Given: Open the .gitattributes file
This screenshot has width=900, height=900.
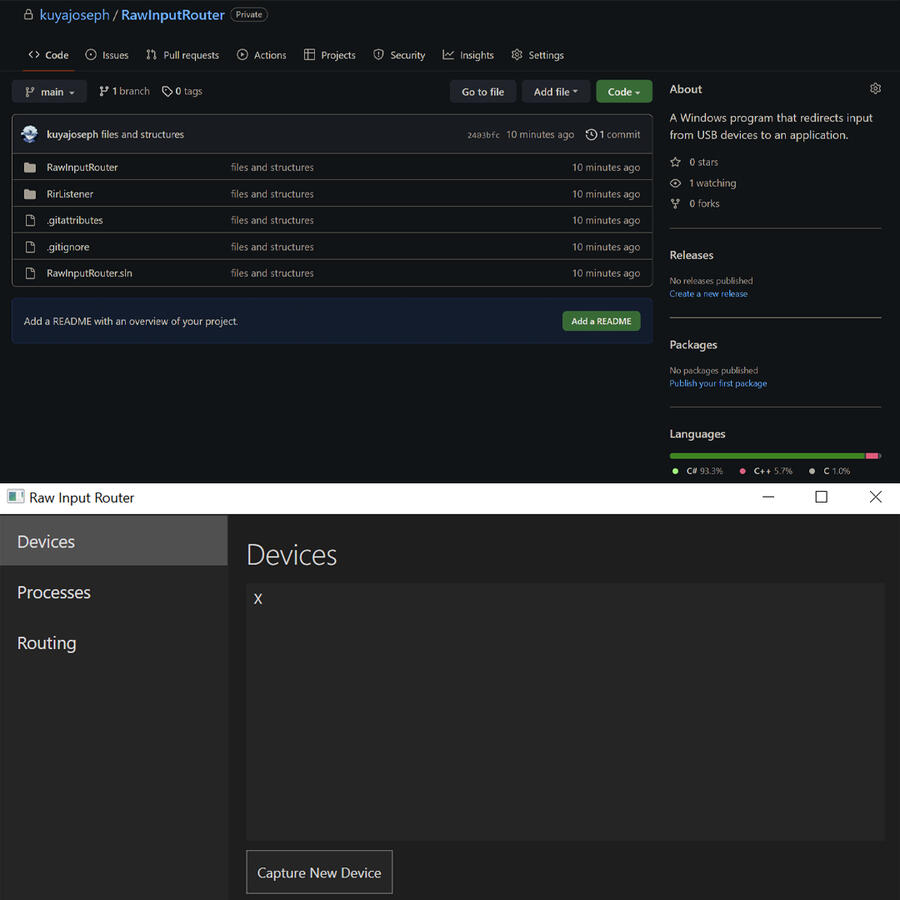Looking at the screenshot, I should (75, 220).
